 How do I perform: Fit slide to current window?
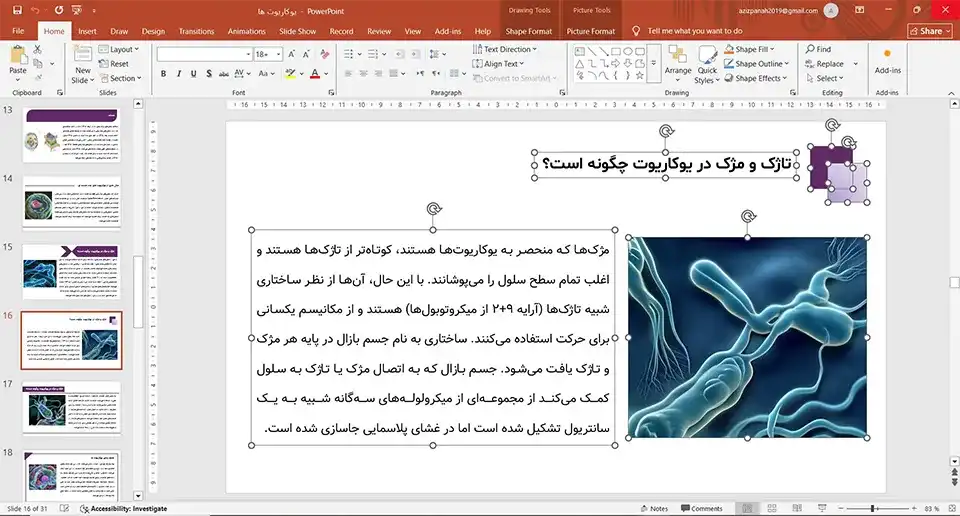[x=951, y=509]
